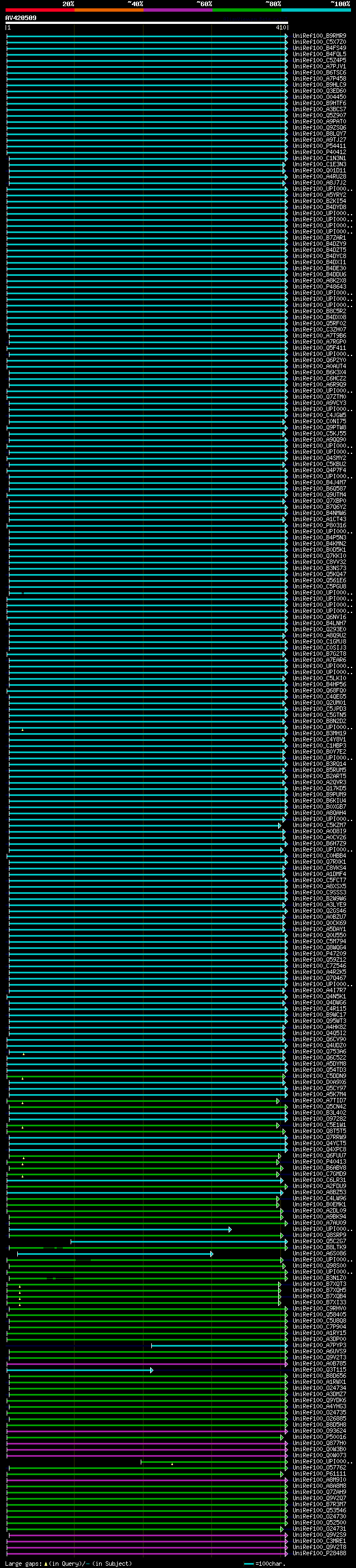Image resolution: width=356 pixels, height=1568 pixels.
Task: Select the UniRef100_C1N3N1 label
Action: 319,159
